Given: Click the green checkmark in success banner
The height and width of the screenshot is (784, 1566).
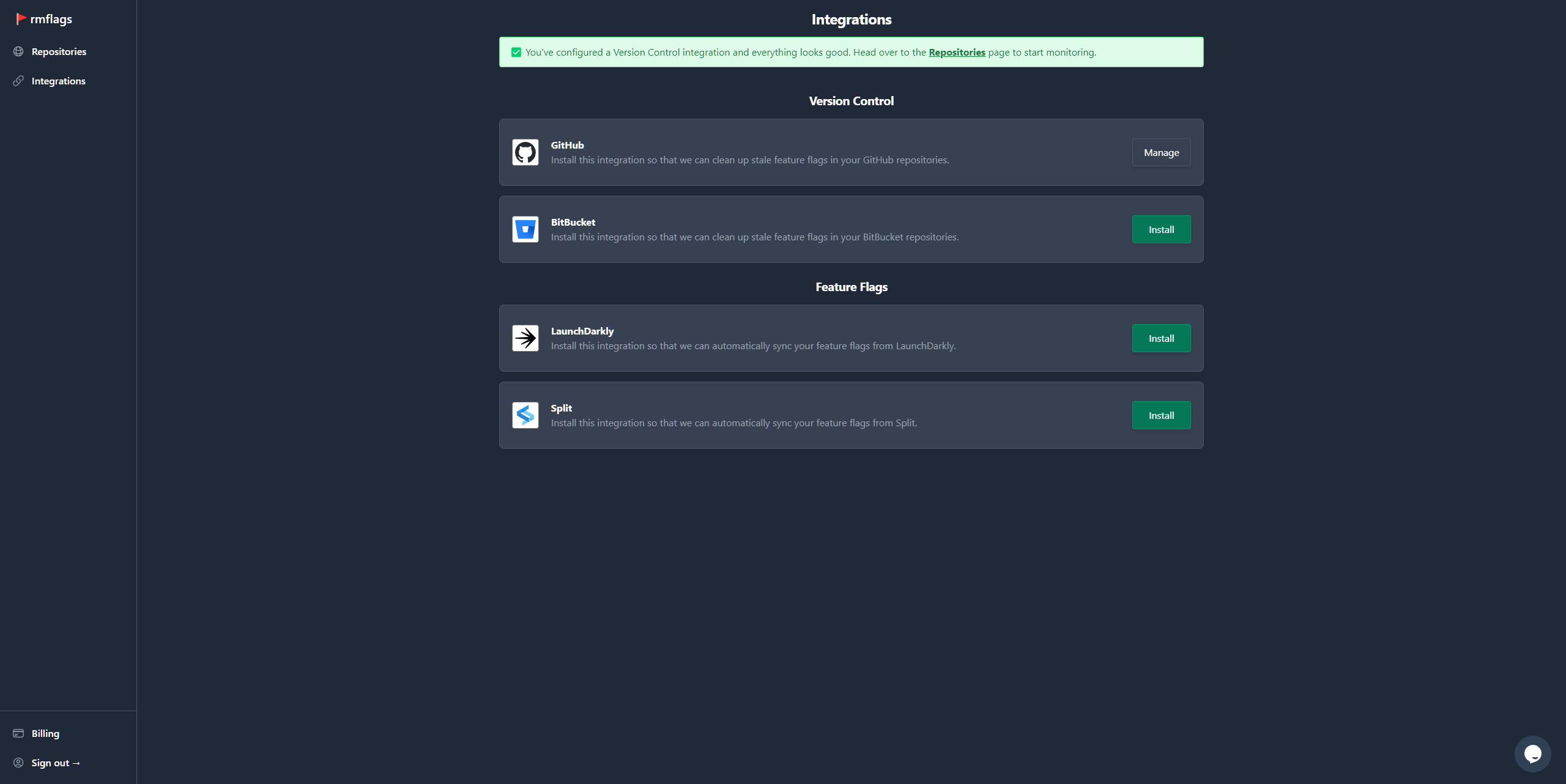Looking at the screenshot, I should (516, 53).
